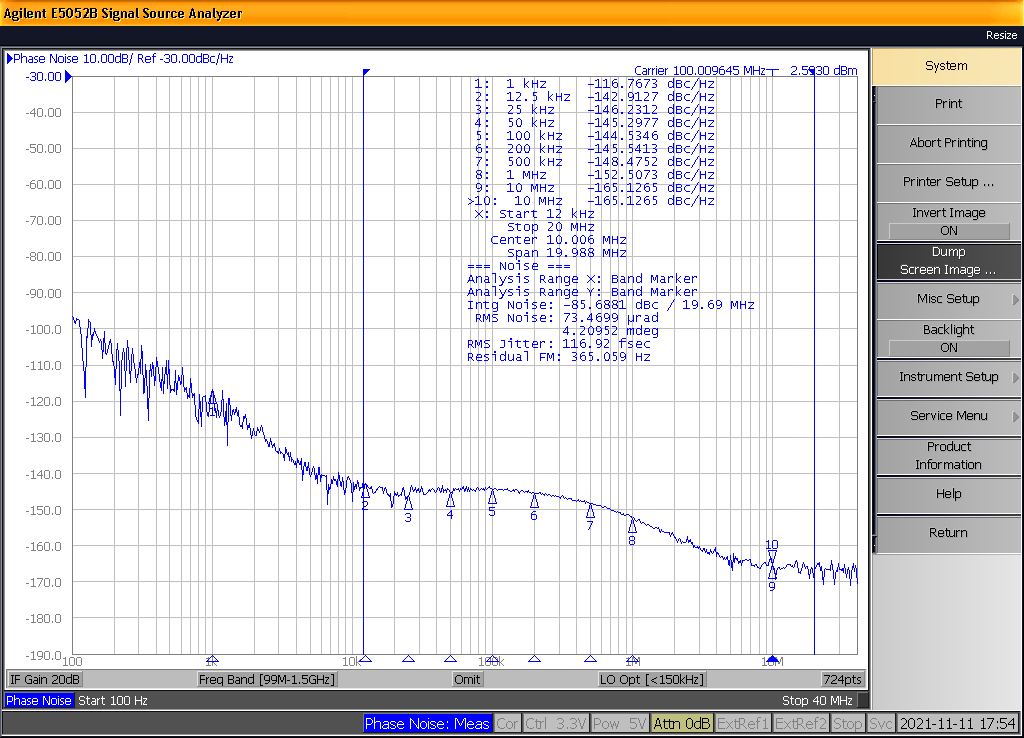Click the Stop 40 MHz readout

point(817,701)
